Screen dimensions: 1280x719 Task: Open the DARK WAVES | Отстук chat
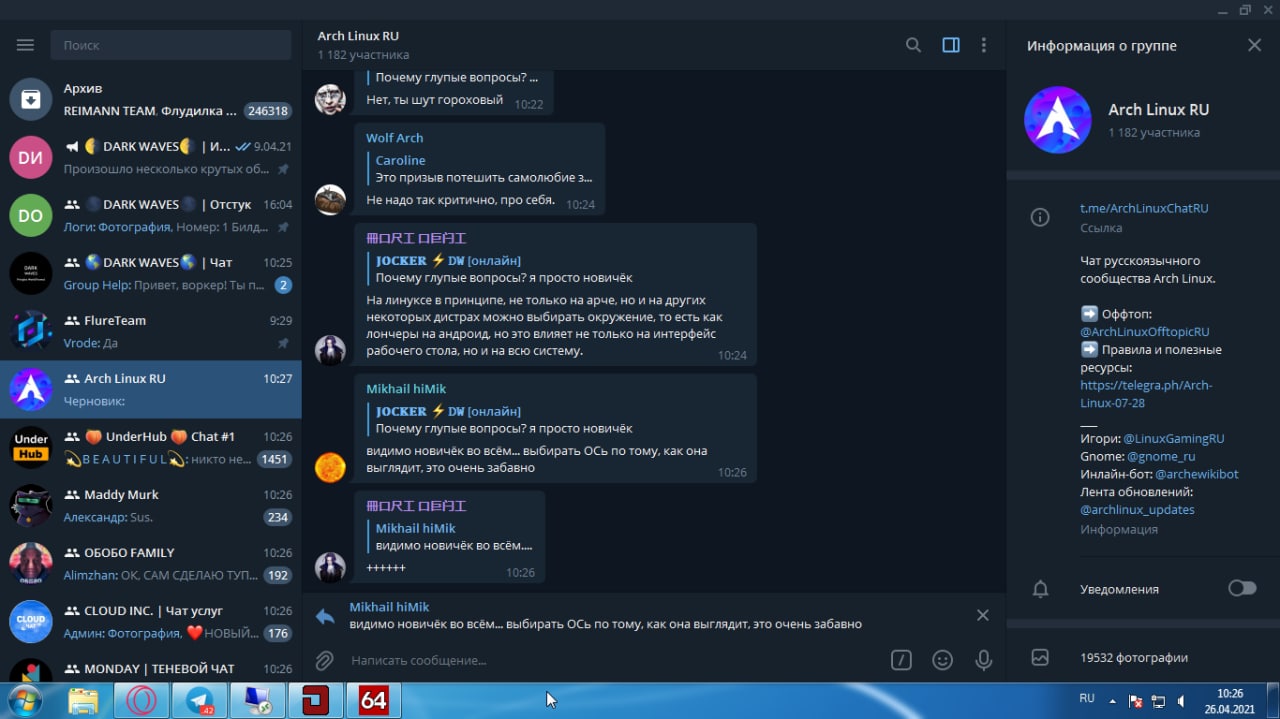151,215
